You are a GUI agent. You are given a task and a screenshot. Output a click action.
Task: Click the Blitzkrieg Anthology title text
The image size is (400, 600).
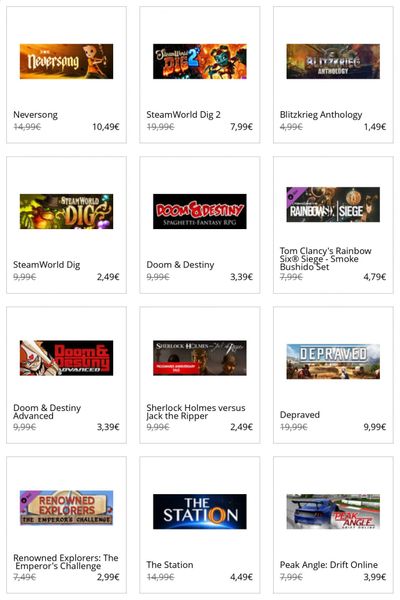tap(321, 115)
